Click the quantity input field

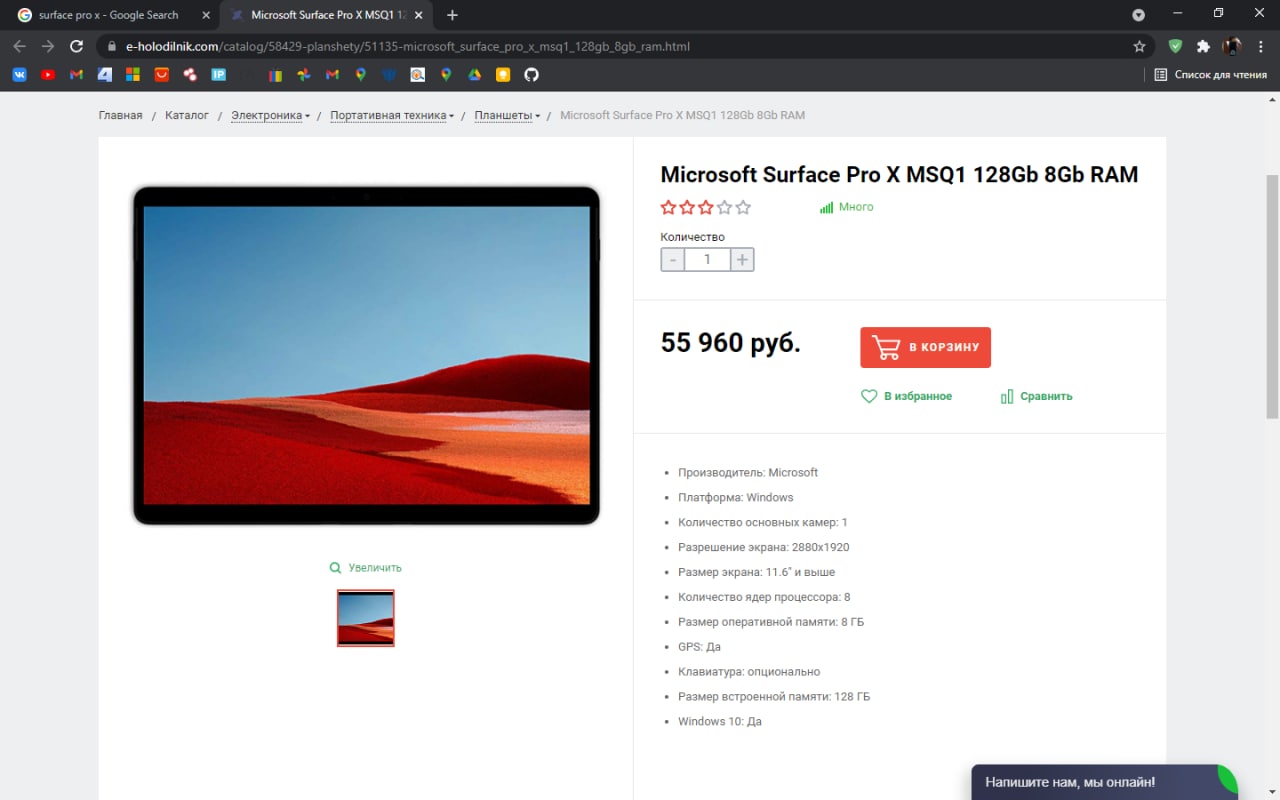click(x=707, y=260)
